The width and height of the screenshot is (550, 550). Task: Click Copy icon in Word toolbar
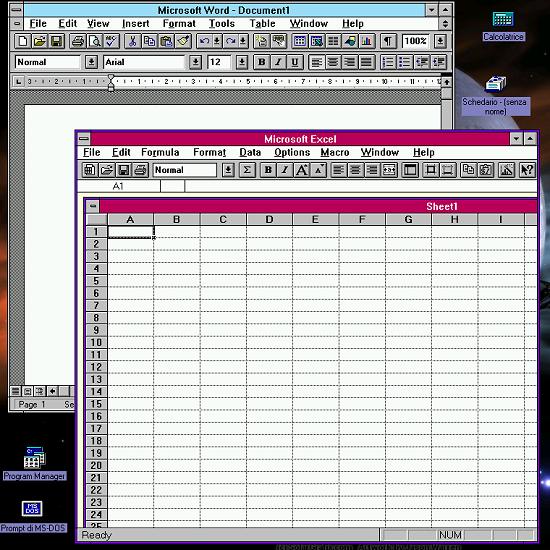tap(149, 41)
